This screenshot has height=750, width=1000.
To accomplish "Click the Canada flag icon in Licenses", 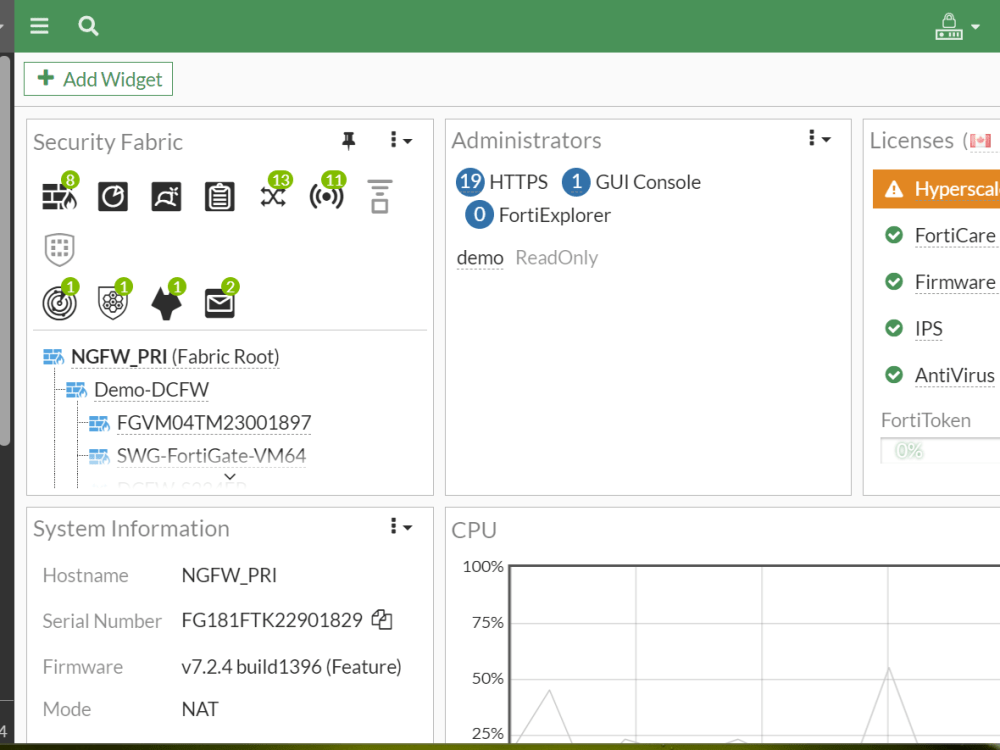I will point(980,140).
